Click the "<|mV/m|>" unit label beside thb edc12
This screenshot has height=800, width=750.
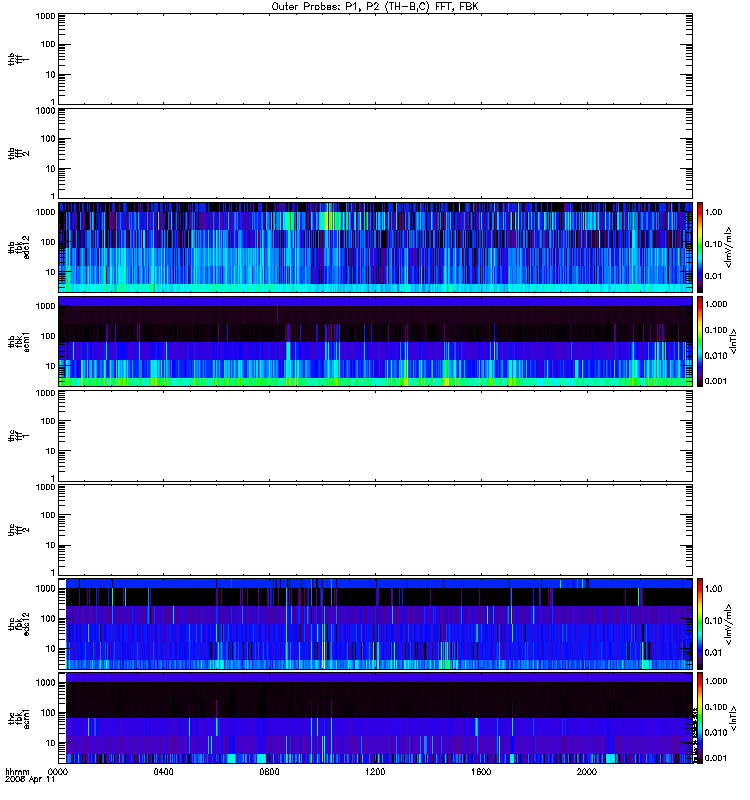pyautogui.click(x=729, y=247)
